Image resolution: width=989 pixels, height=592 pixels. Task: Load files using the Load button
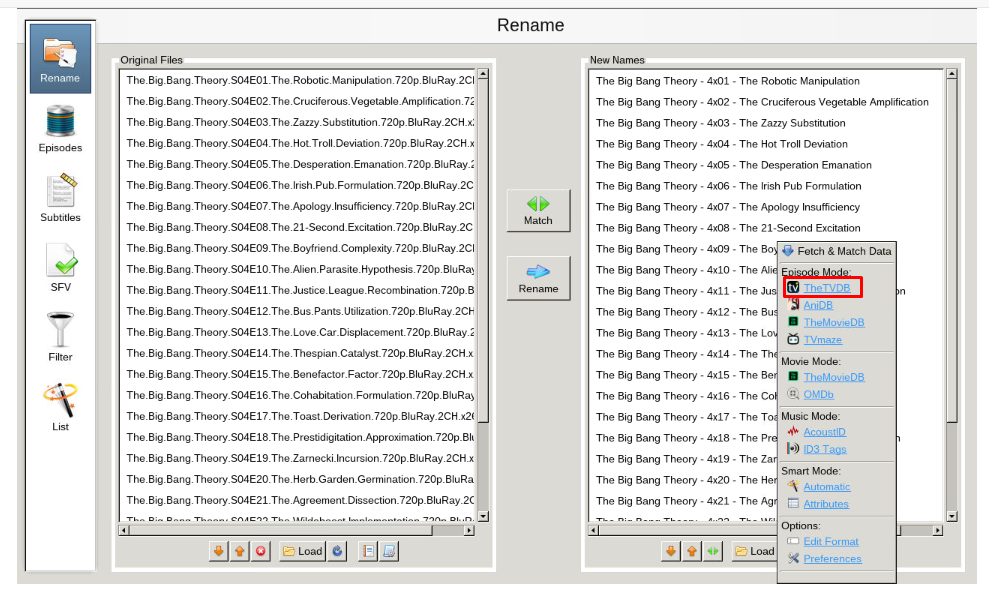click(x=301, y=551)
